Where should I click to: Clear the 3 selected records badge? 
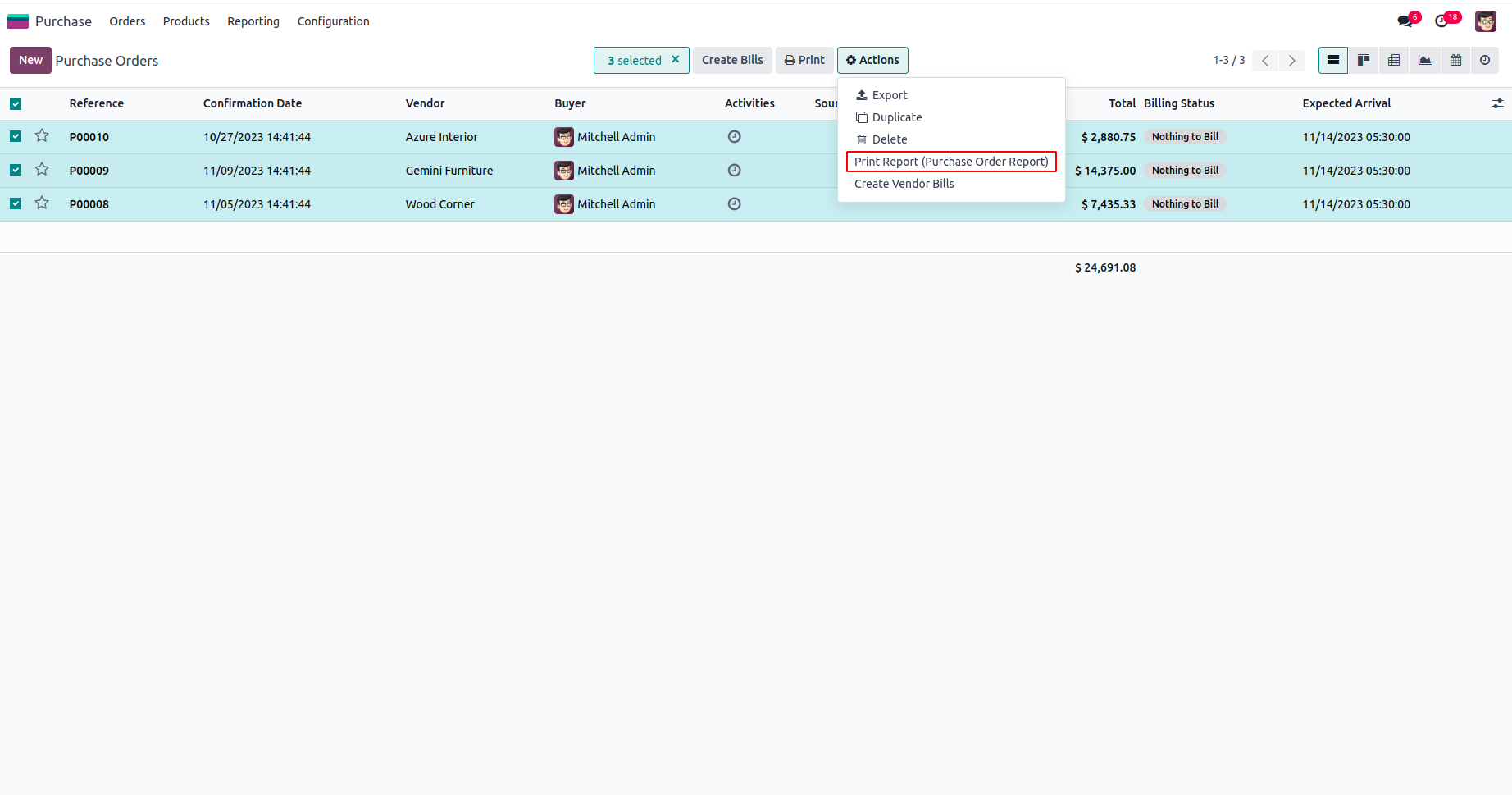(x=676, y=59)
